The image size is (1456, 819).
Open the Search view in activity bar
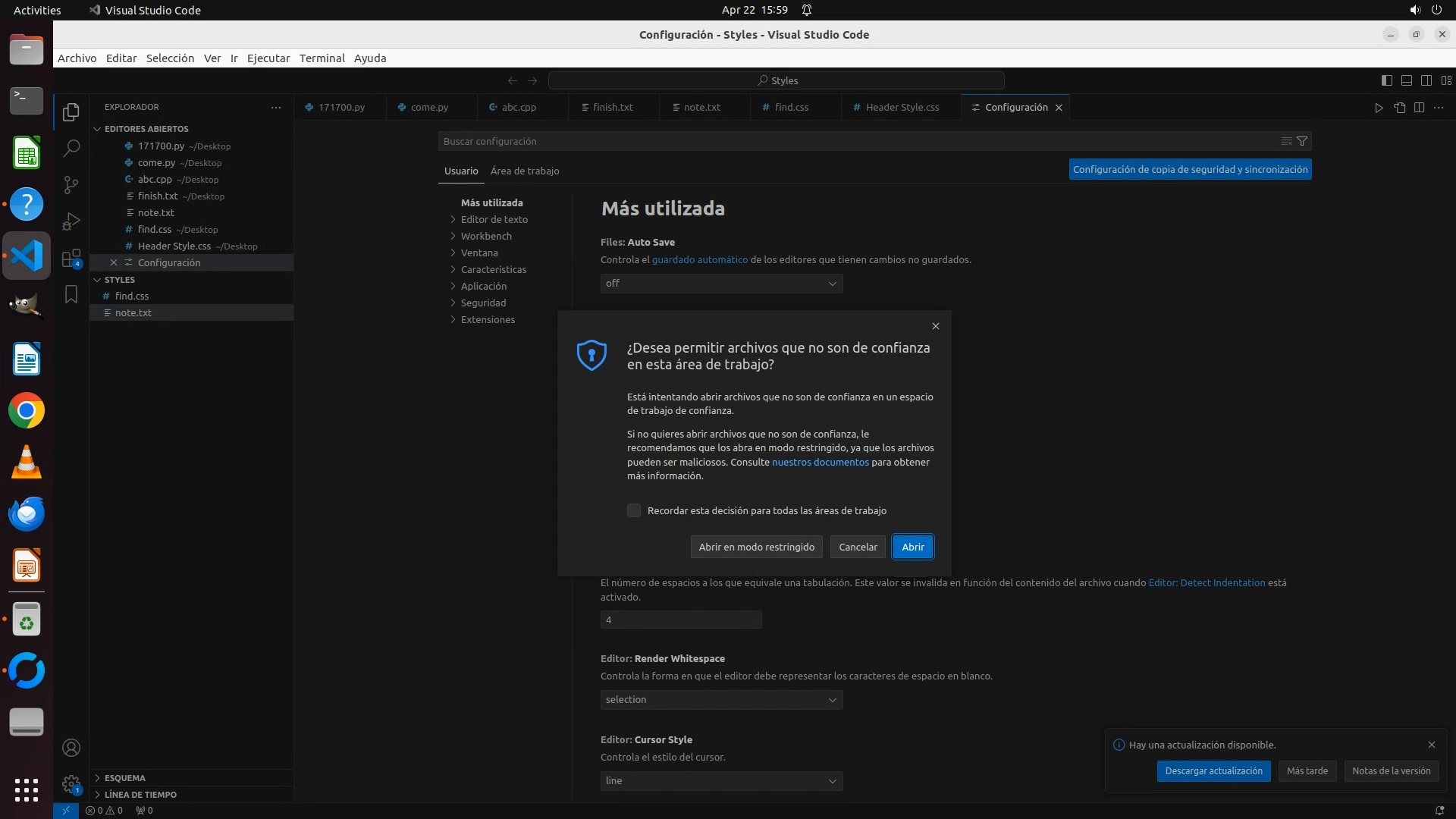[x=71, y=148]
